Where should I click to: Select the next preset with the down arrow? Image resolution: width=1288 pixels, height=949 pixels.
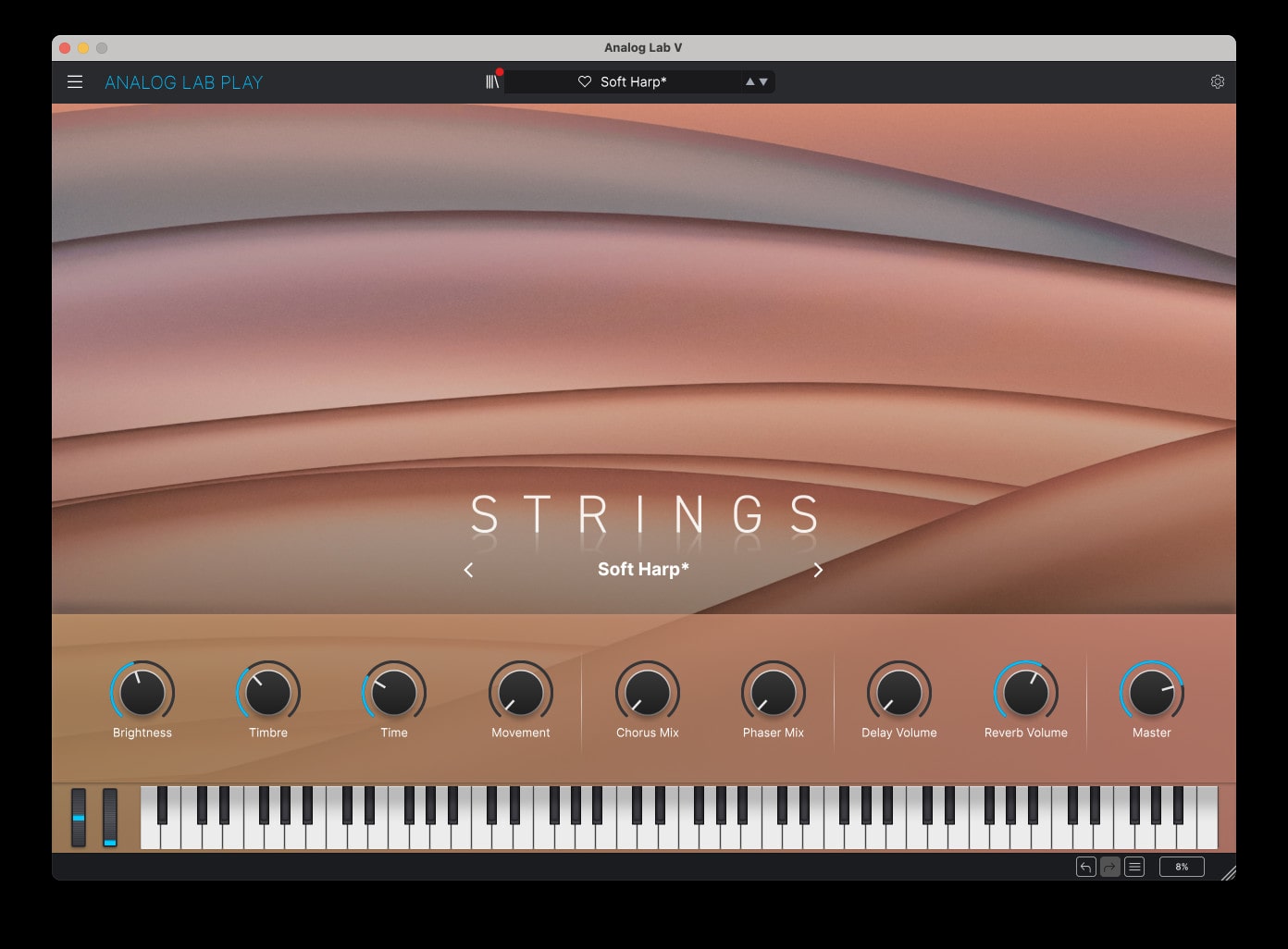coord(763,81)
